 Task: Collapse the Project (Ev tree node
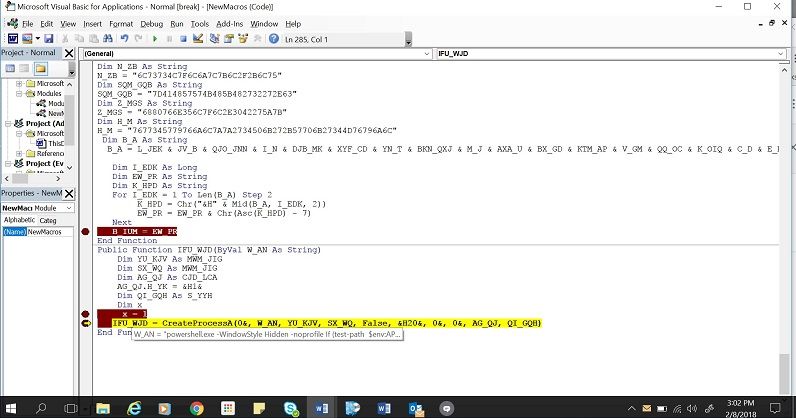8,164
